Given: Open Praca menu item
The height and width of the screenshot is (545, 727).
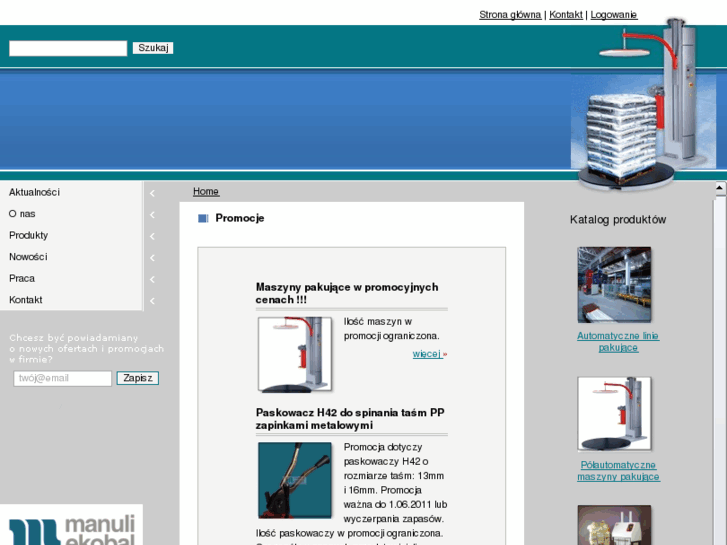Looking at the screenshot, I should click(x=22, y=278).
